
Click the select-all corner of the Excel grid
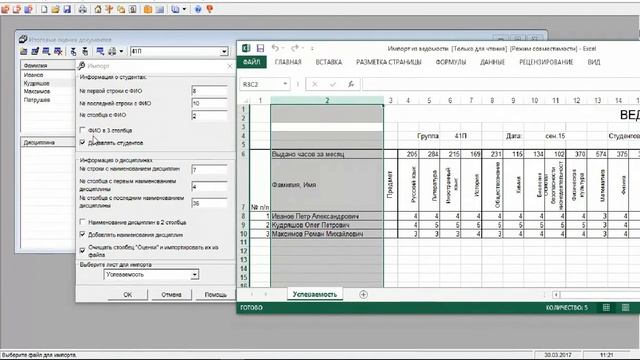tap(245, 100)
